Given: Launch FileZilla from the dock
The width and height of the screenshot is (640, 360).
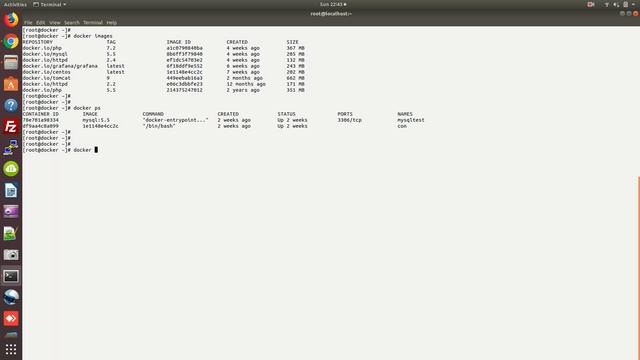Looking at the screenshot, I should click(11, 127).
